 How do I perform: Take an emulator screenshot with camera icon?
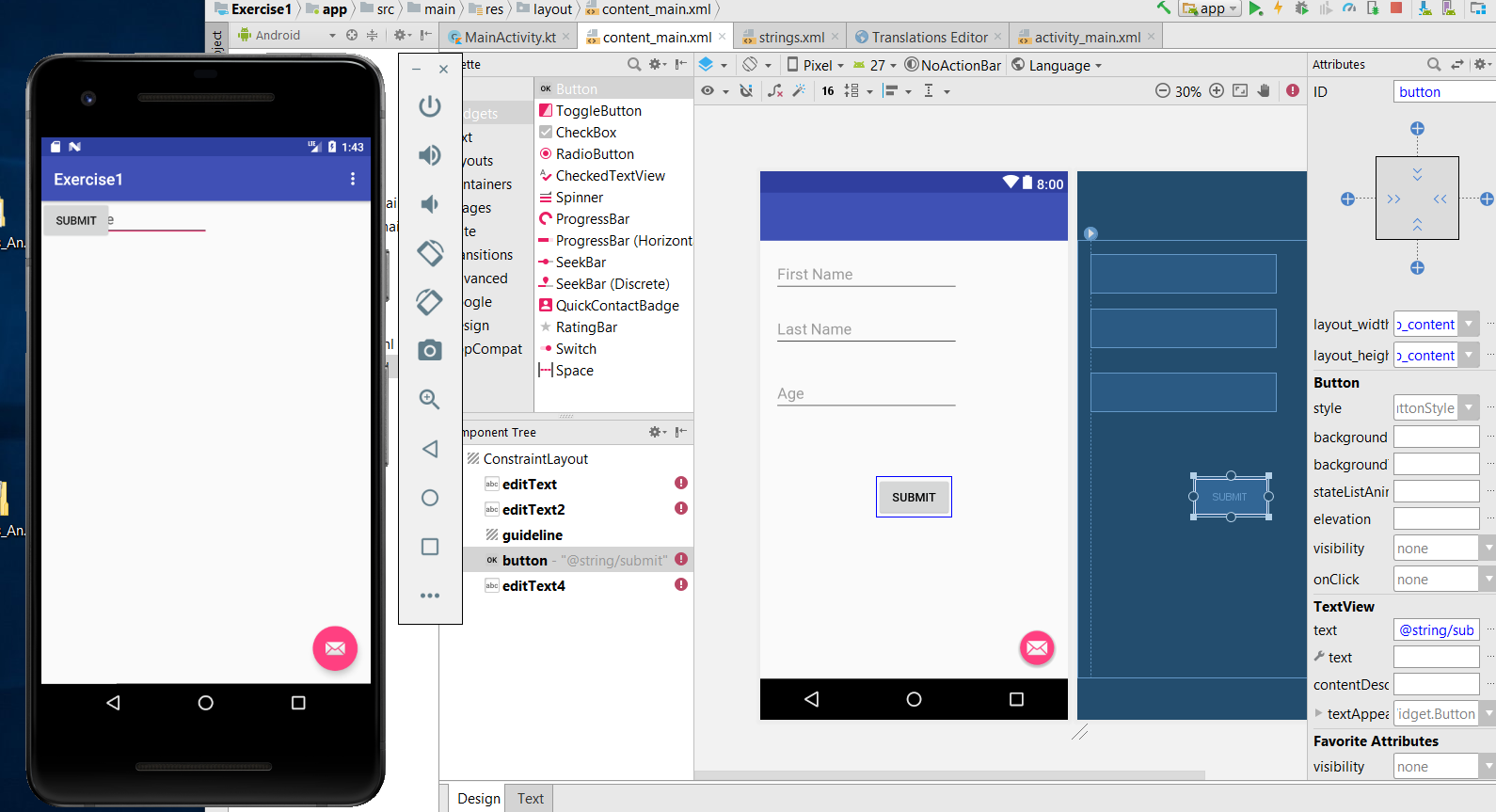430,351
